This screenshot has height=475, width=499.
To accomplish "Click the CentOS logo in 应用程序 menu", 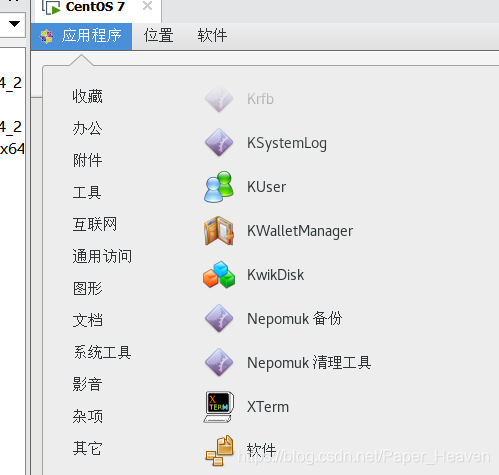I will [x=46, y=36].
